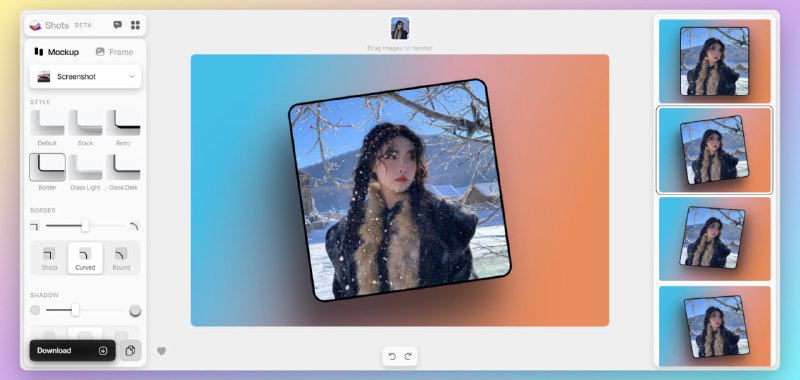Screen dimensions: 800x380
Task: Open the grid apps icon
Action: click(135, 25)
